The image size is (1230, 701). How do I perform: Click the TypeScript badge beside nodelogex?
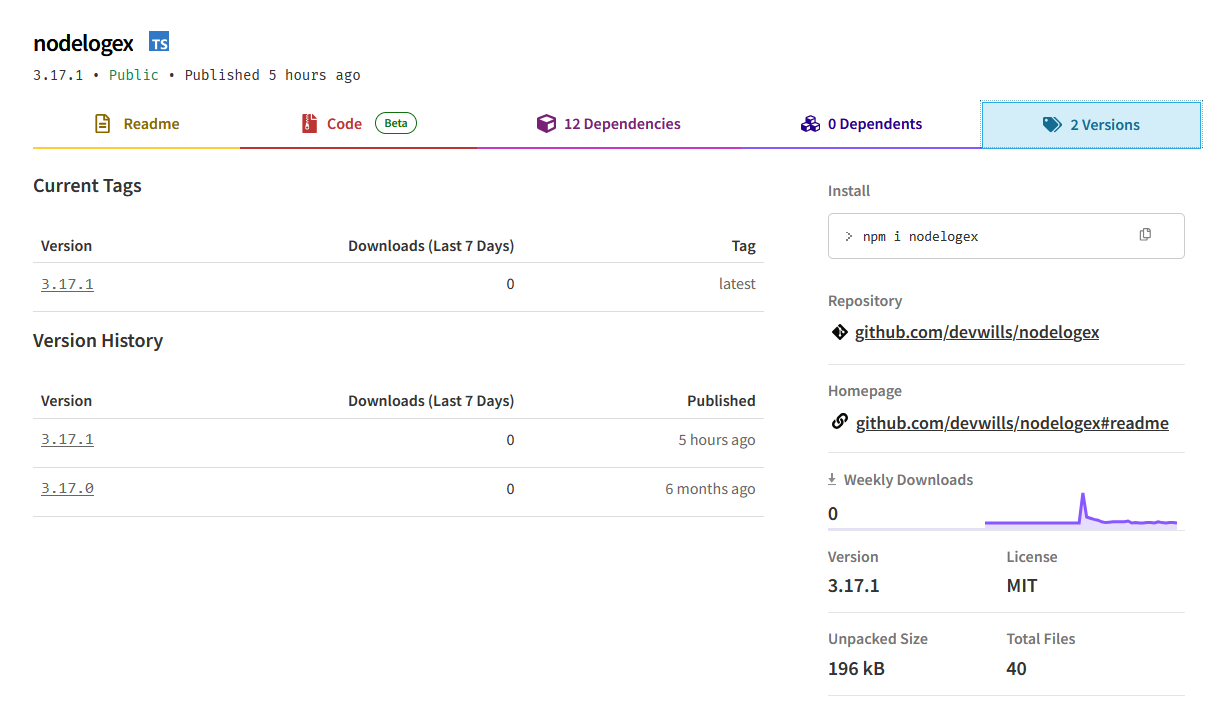159,41
